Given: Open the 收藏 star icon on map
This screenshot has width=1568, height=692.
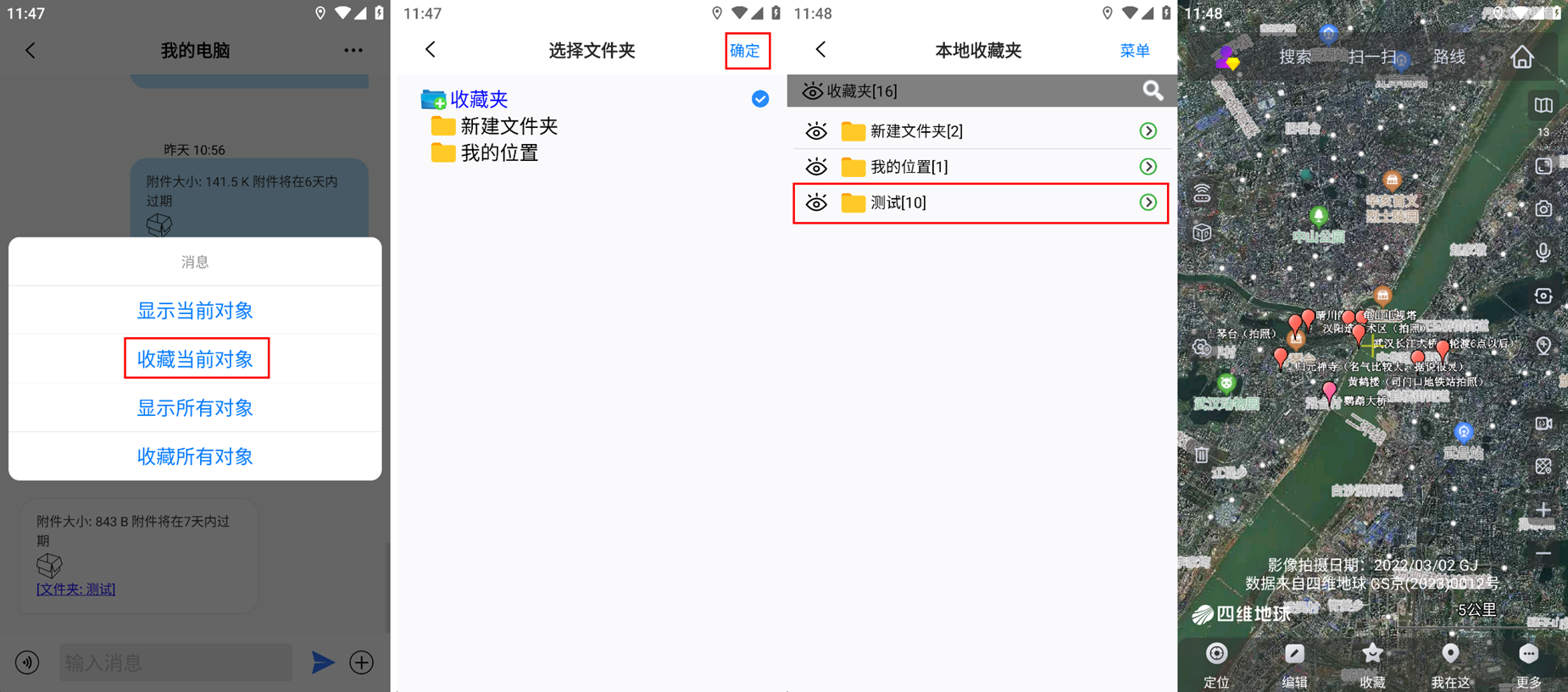Looking at the screenshot, I should (1372, 655).
